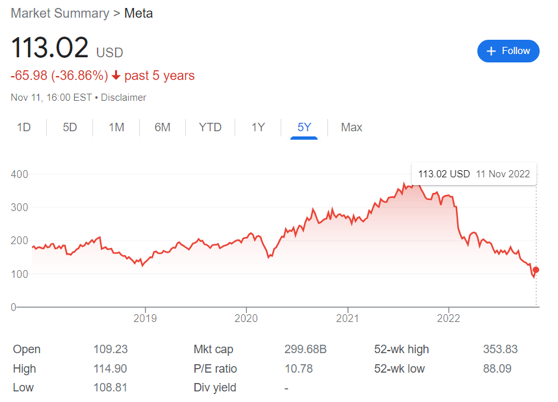
Task: Click the red down arrow icon
Action: (116, 75)
